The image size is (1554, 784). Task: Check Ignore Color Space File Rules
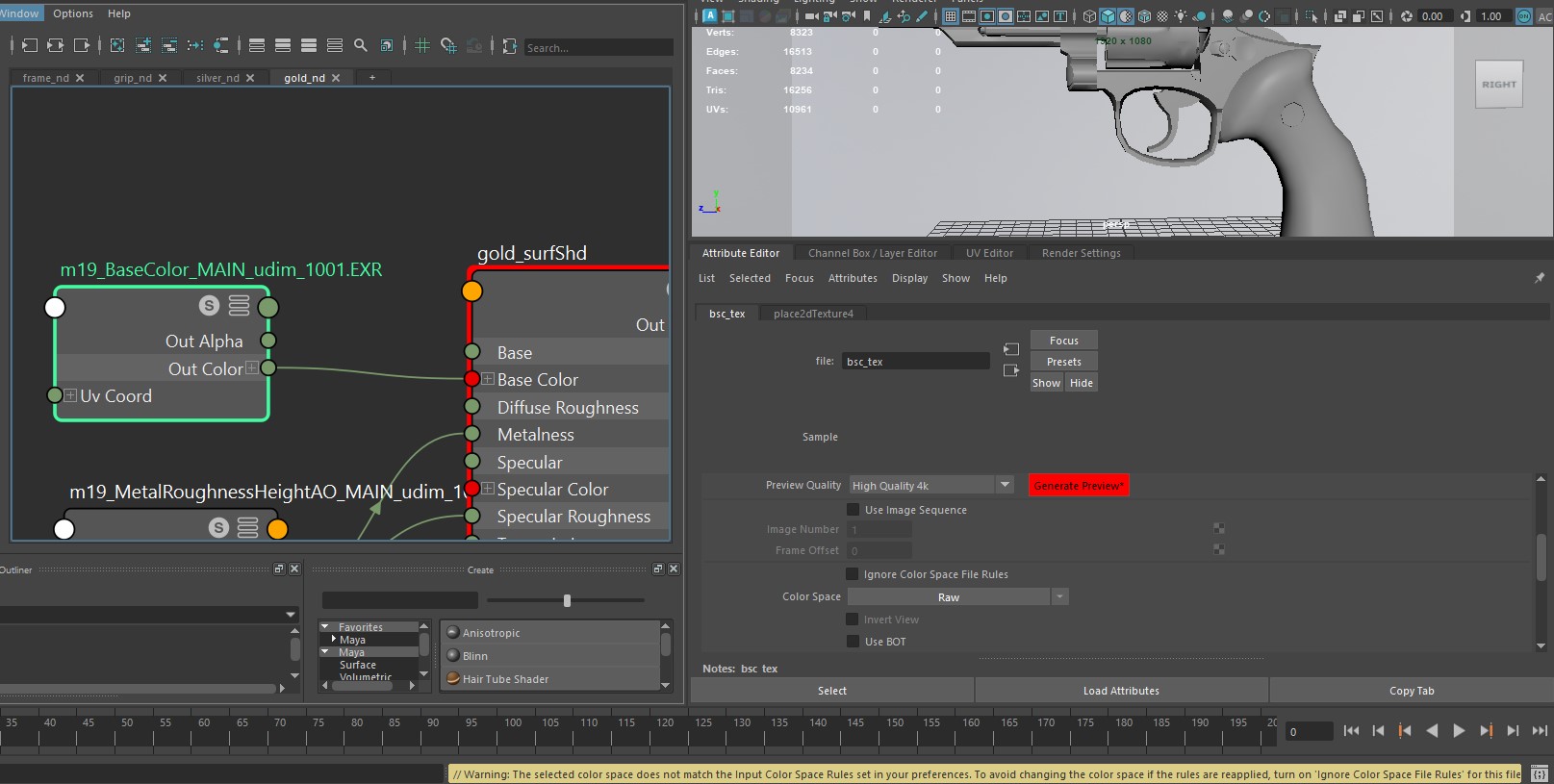coord(853,574)
